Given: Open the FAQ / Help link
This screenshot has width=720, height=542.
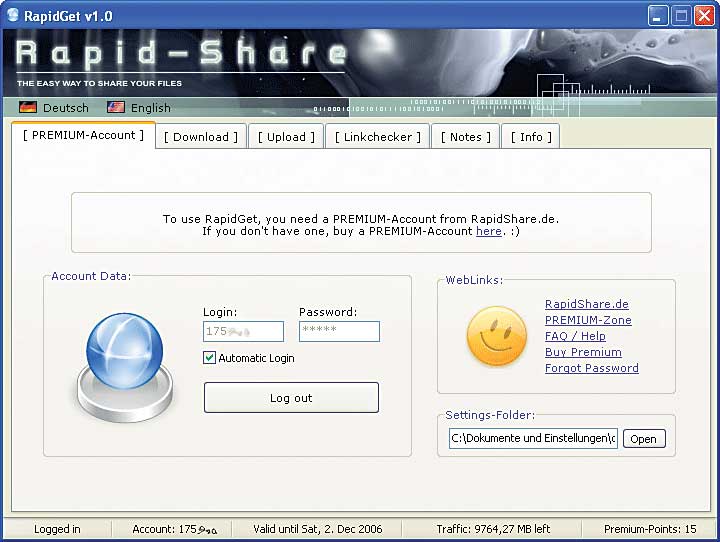Looking at the screenshot, I should coord(575,336).
